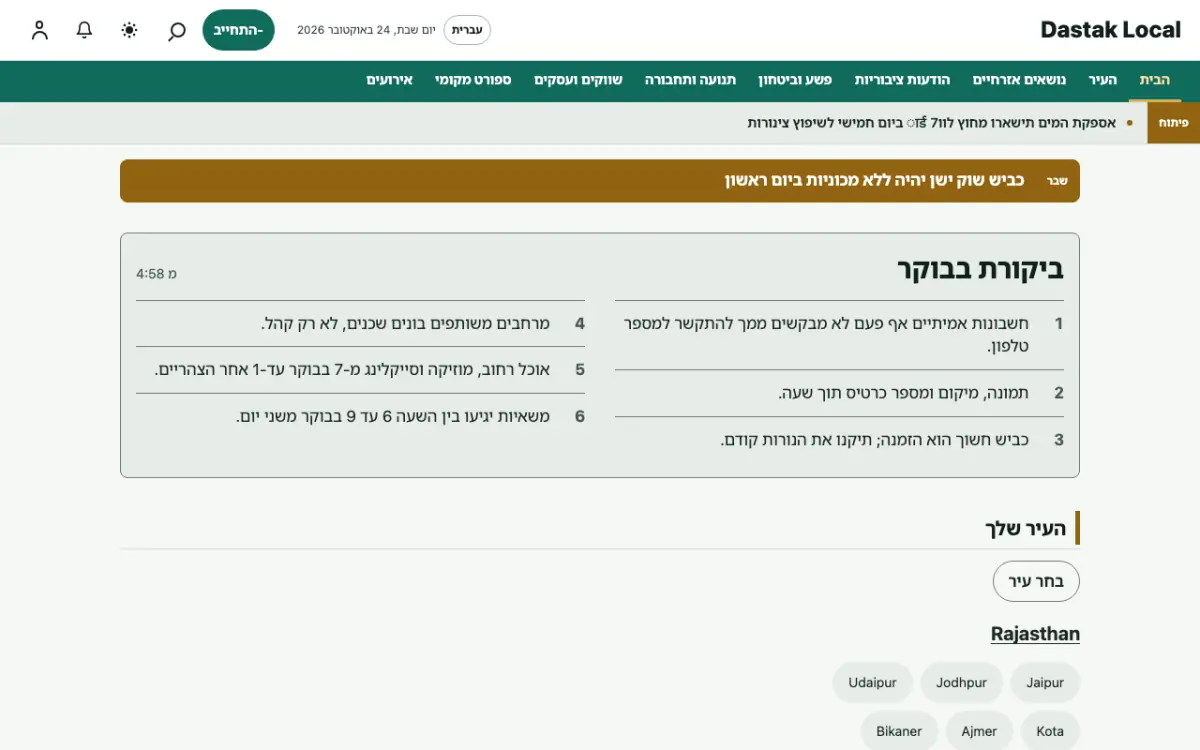
Task: Click the 4:58 time stamp
Action: coord(156,273)
